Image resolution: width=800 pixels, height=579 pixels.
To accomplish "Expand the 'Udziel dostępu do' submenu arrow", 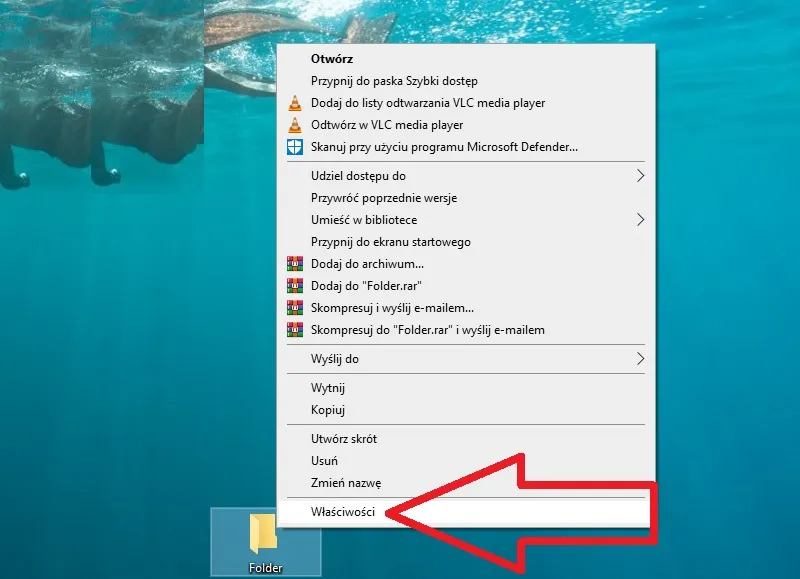I will click(x=641, y=176).
